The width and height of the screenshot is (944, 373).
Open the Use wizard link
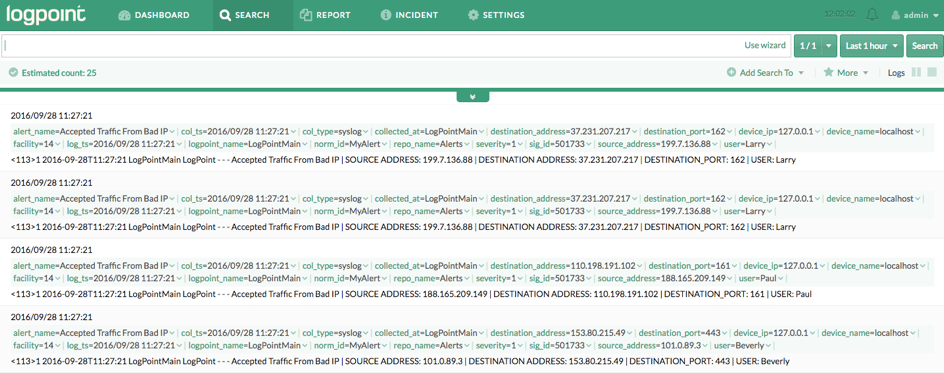(765, 45)
